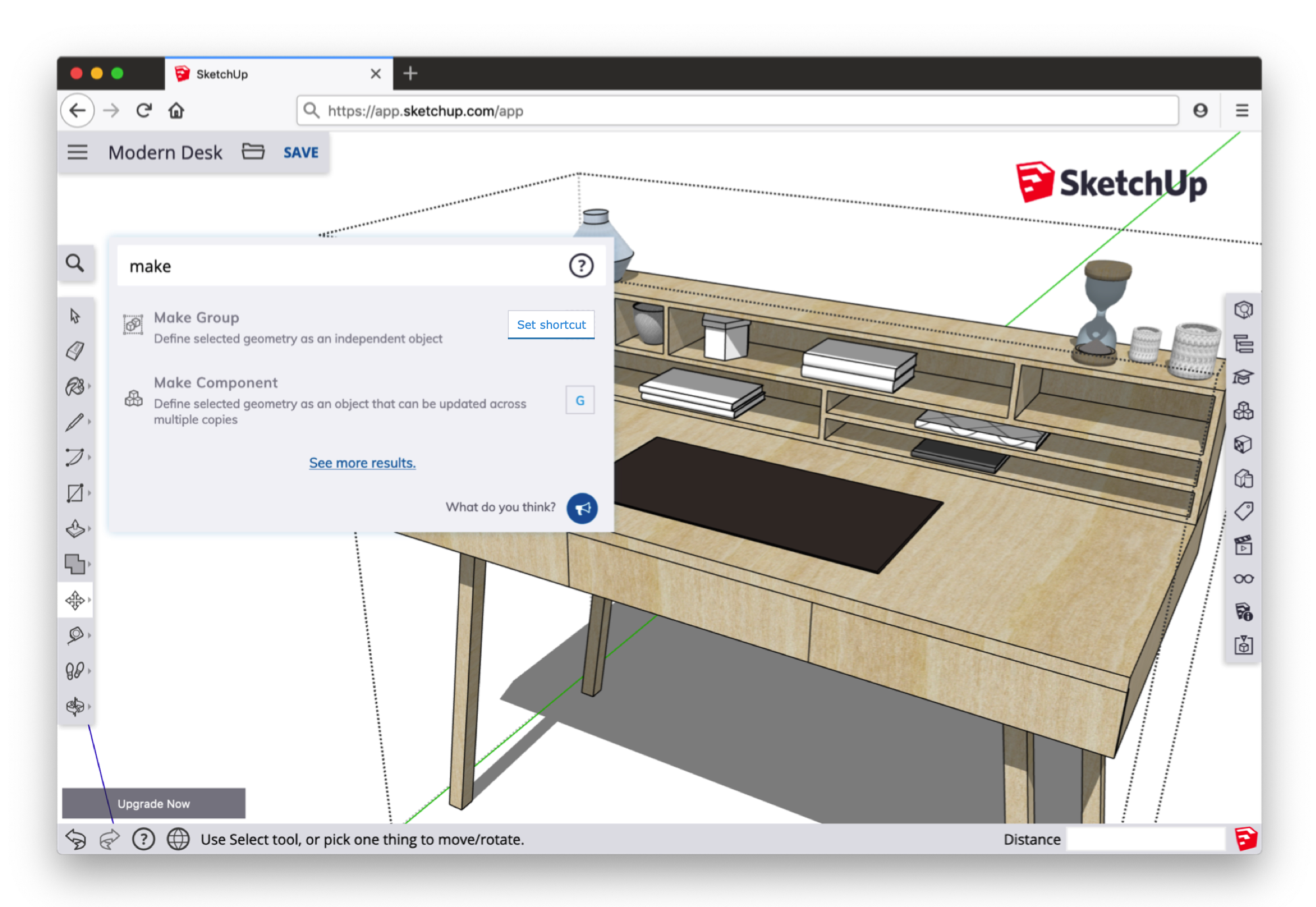
Task: Select the Rectangle tool
Action: pyautogui.click(x=76, y=493)
